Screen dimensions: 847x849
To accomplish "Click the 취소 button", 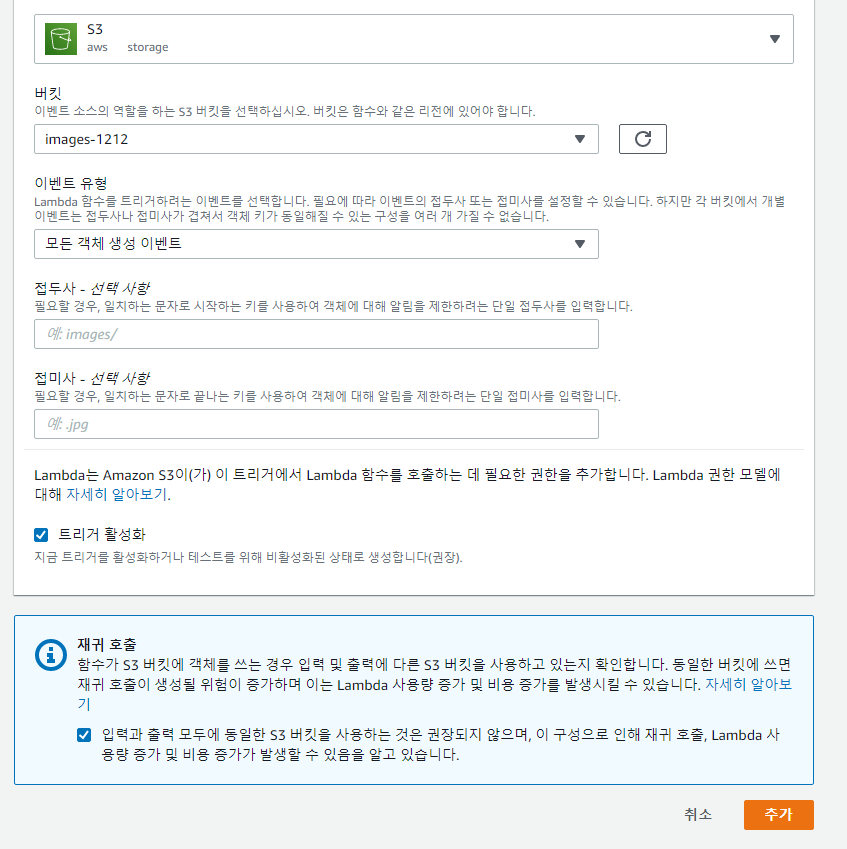I will (x=698, y=815).
